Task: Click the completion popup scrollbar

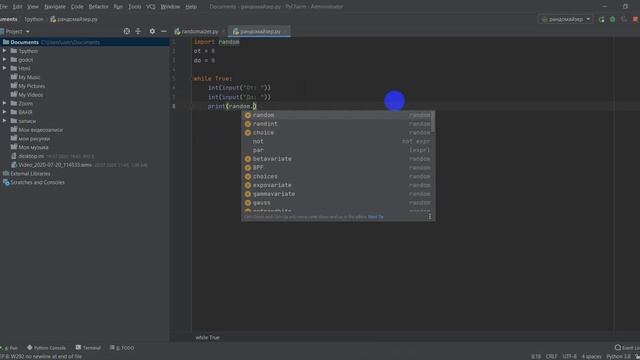Action: point(433,122)
